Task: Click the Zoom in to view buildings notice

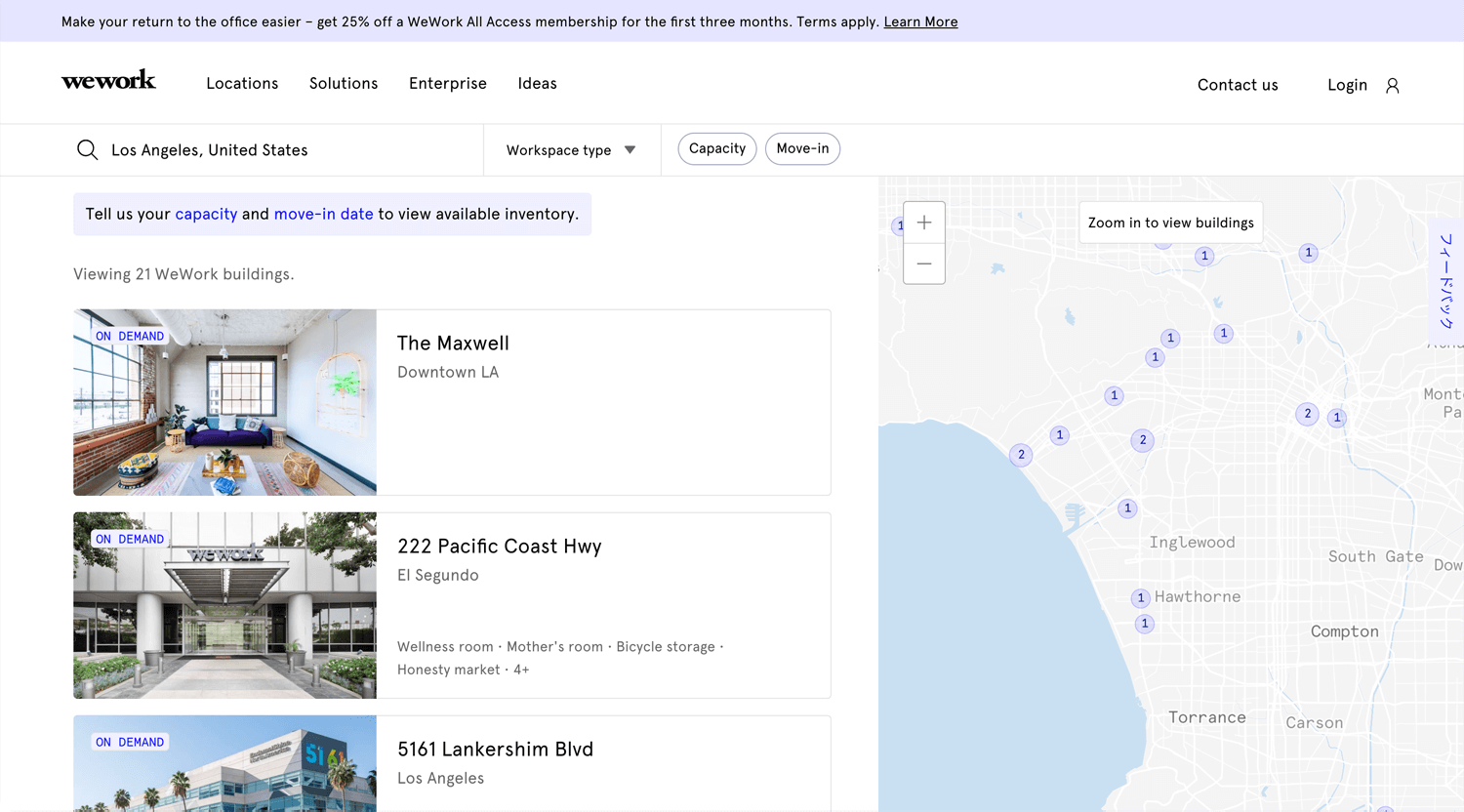Action: (1171, 223)
